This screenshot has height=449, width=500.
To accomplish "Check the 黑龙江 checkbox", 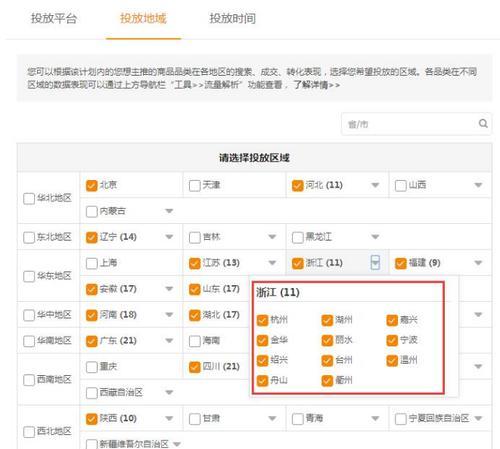I will pyautogui.click(x=297, y=237).
